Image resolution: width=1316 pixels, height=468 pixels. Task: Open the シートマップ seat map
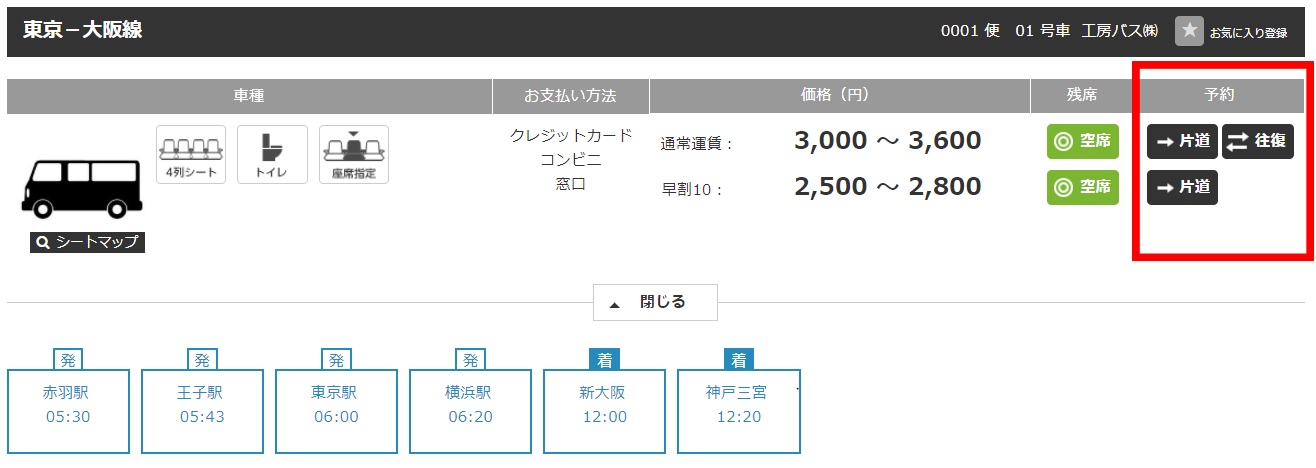87,242
